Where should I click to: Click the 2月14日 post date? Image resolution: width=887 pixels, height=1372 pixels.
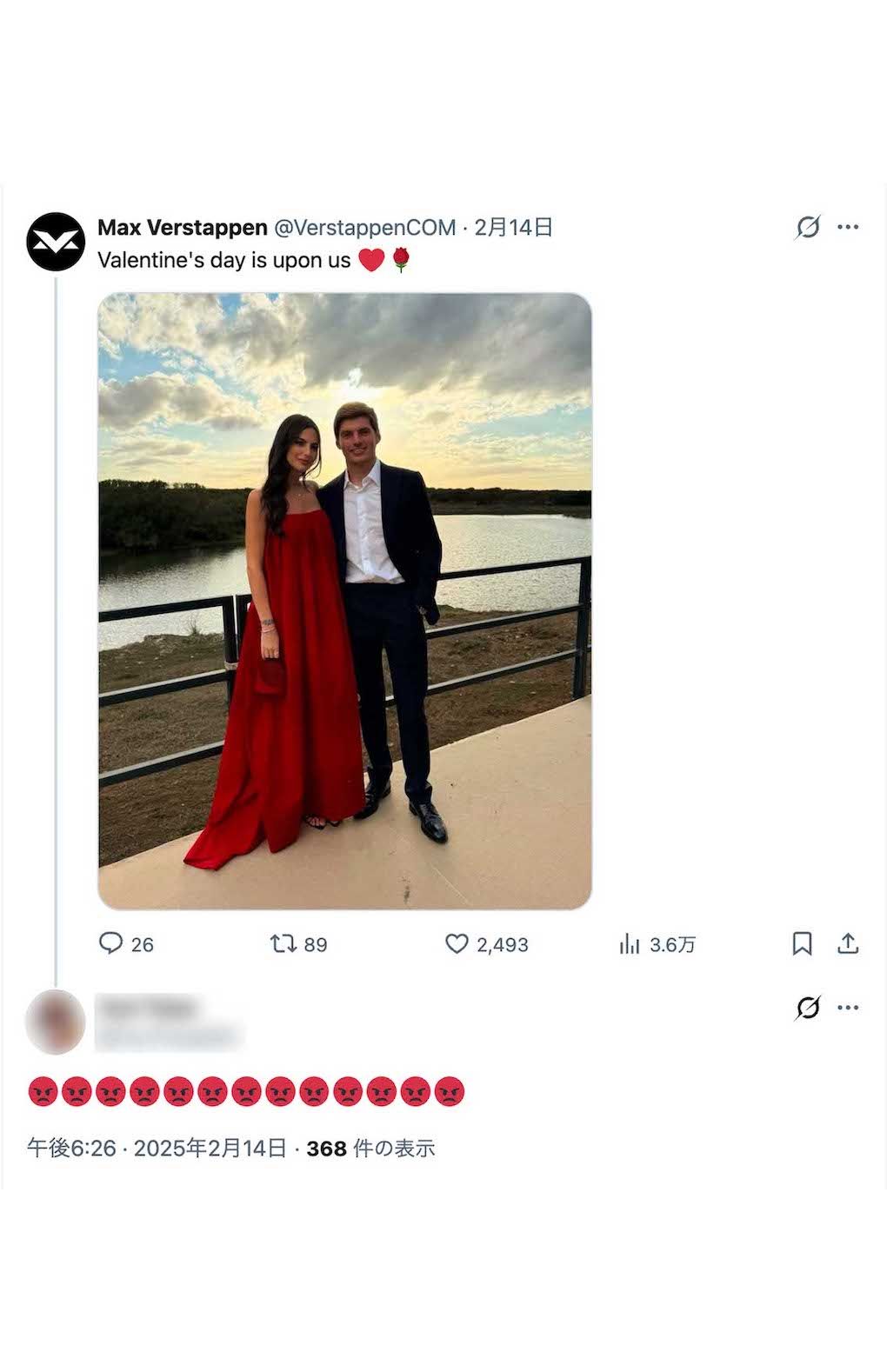click(513, 228)
